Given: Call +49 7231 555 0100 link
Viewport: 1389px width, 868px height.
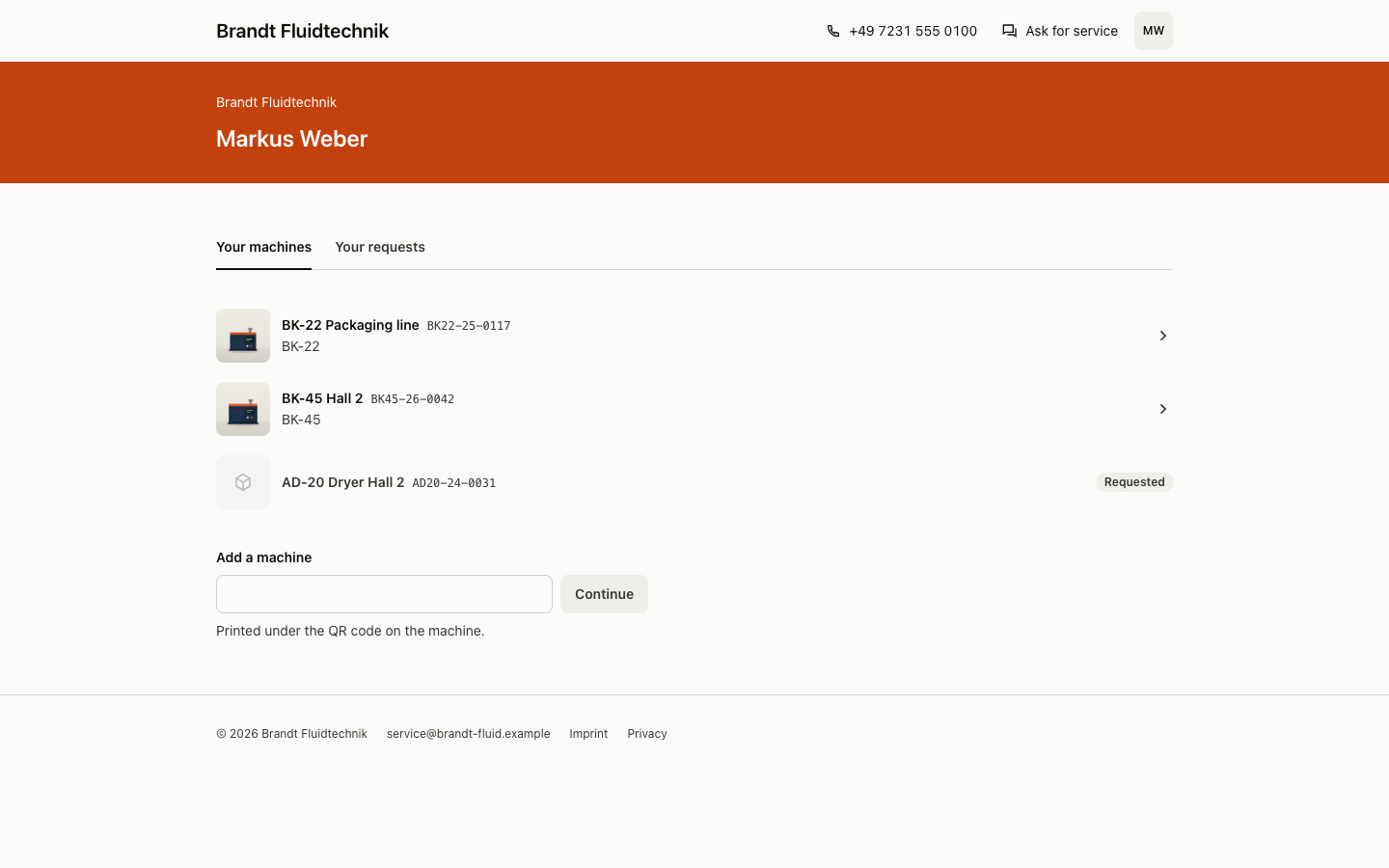Looking at the screenshot, I should [902, 31].
